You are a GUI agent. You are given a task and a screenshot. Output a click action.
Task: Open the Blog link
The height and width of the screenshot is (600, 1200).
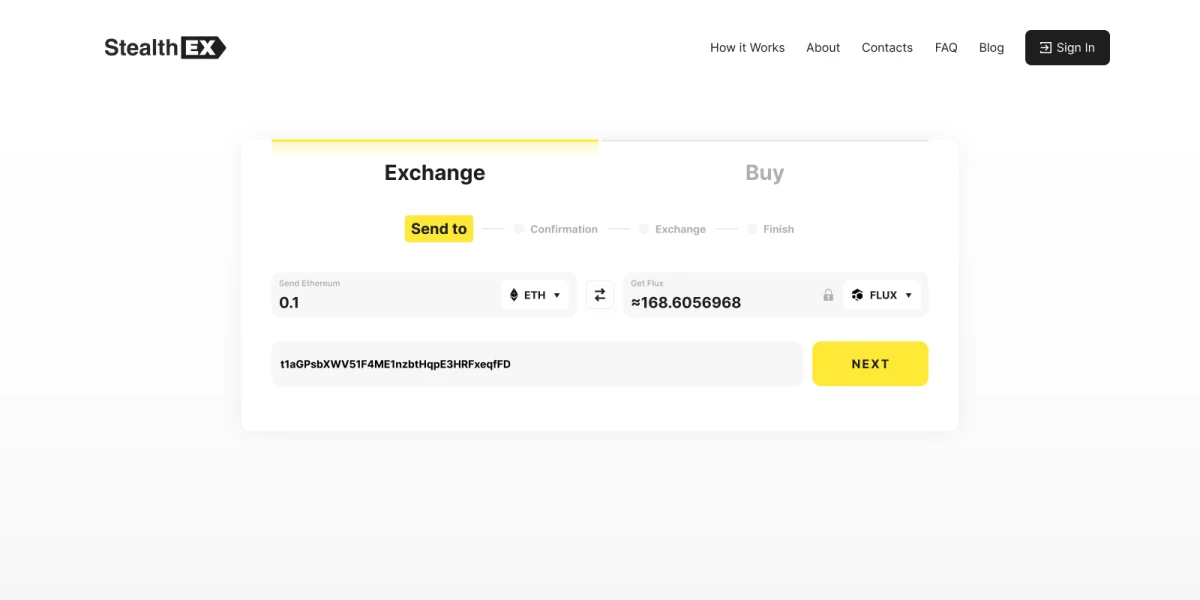coord(991,47)
